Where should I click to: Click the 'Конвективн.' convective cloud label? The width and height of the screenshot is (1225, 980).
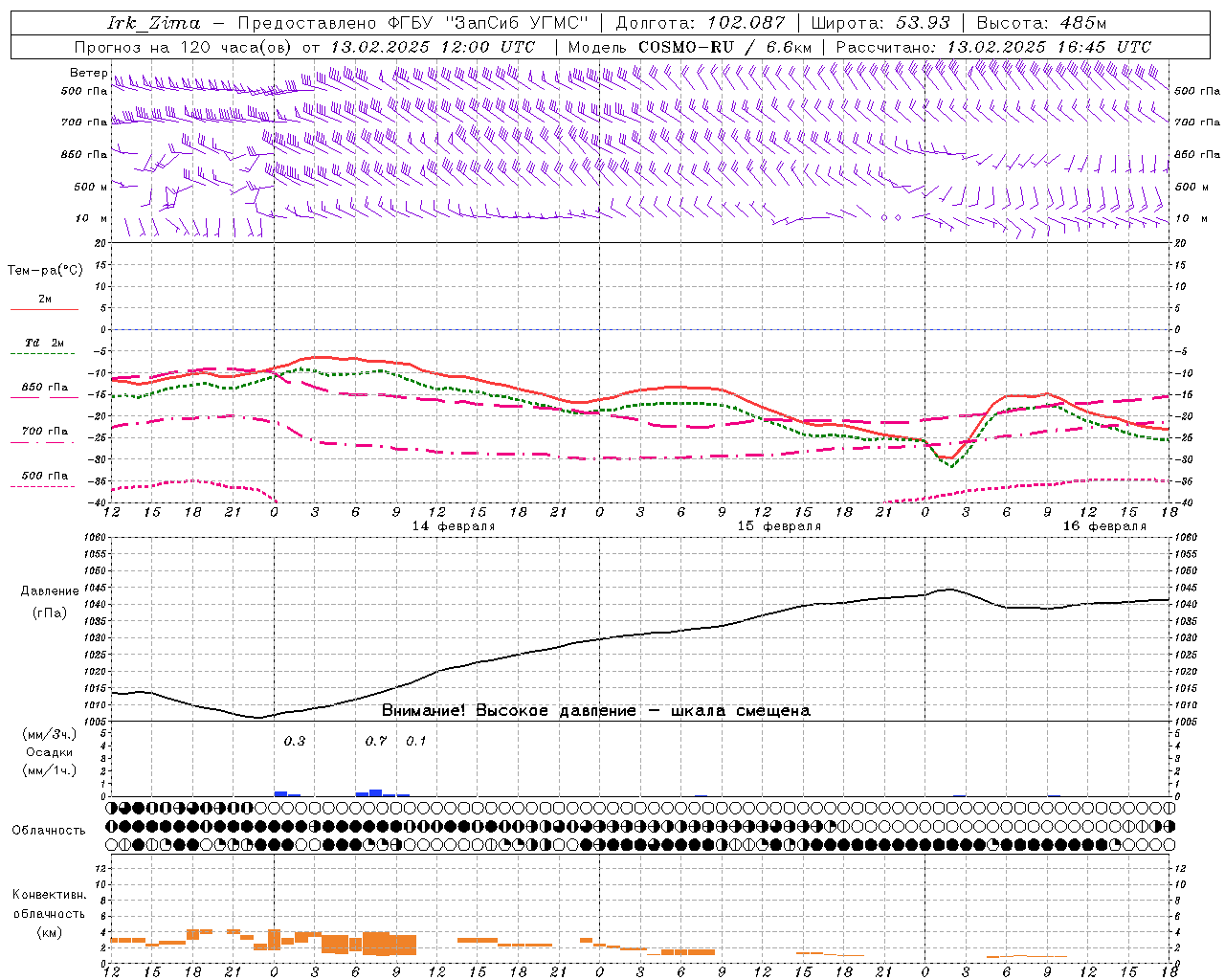[x=50, y=895]
